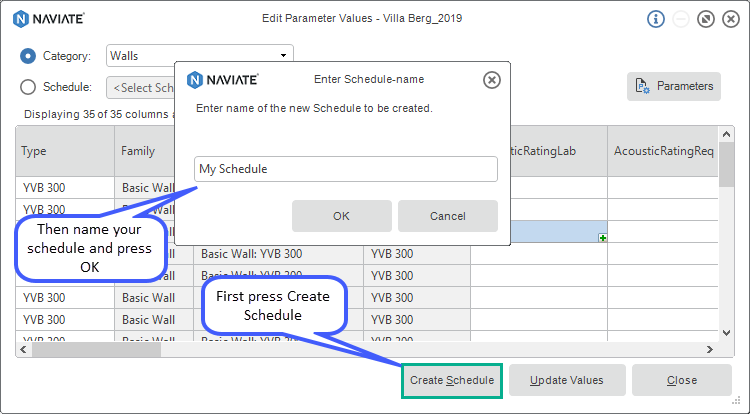Image resolution: width=750 pixels, height=414 pixels.
Task: Cancel the schedule name dialog
Action: tap(447, 216)
